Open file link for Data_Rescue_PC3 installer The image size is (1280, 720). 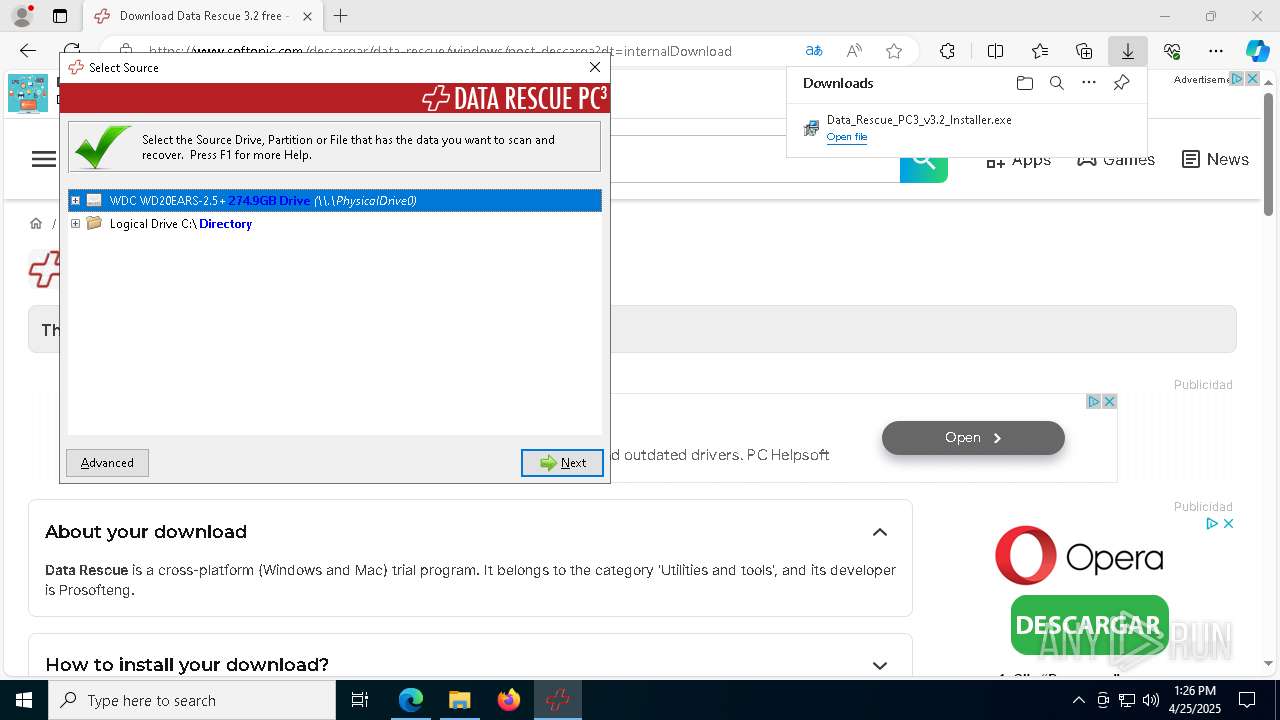click(846, 137)
